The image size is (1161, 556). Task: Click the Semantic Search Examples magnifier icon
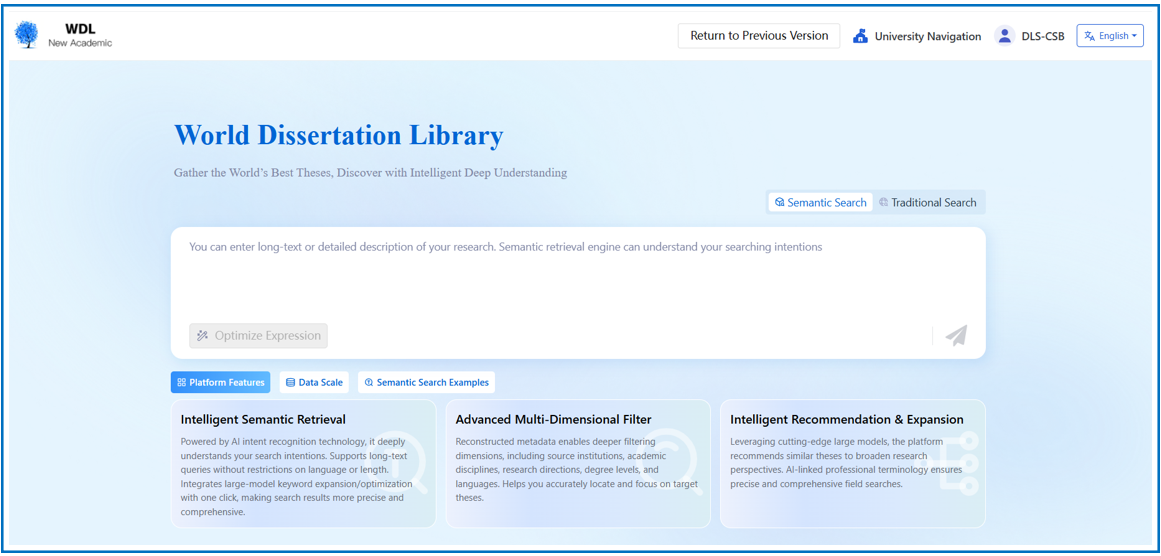coord(369,383)
